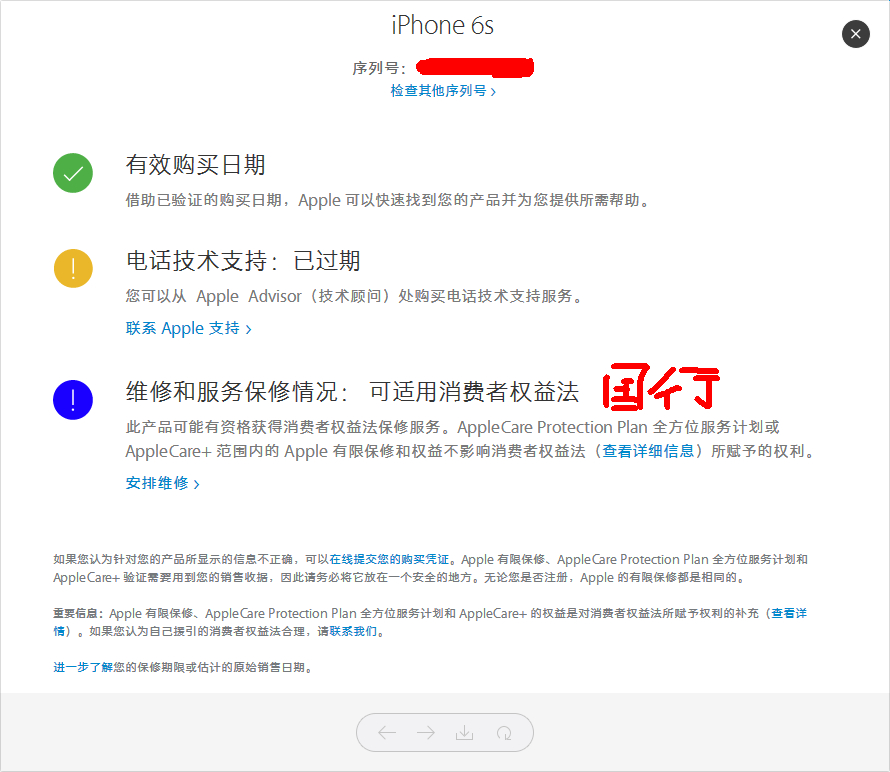Open 在线提交您的购买凭证 link
The height and width of the screenshot is (772, 890).
click(x=389, y=559)
